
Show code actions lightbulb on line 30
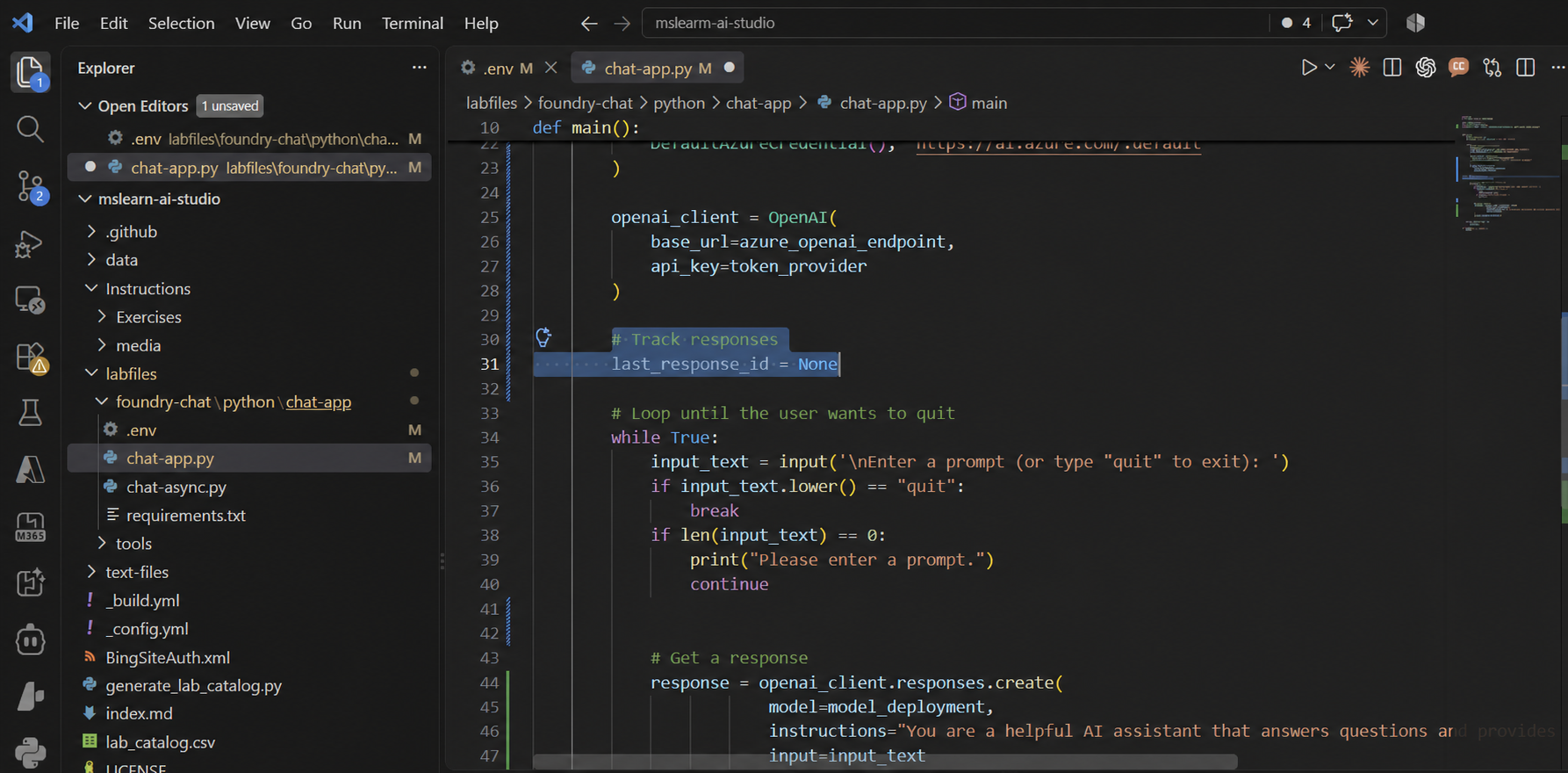click(543, 337)
